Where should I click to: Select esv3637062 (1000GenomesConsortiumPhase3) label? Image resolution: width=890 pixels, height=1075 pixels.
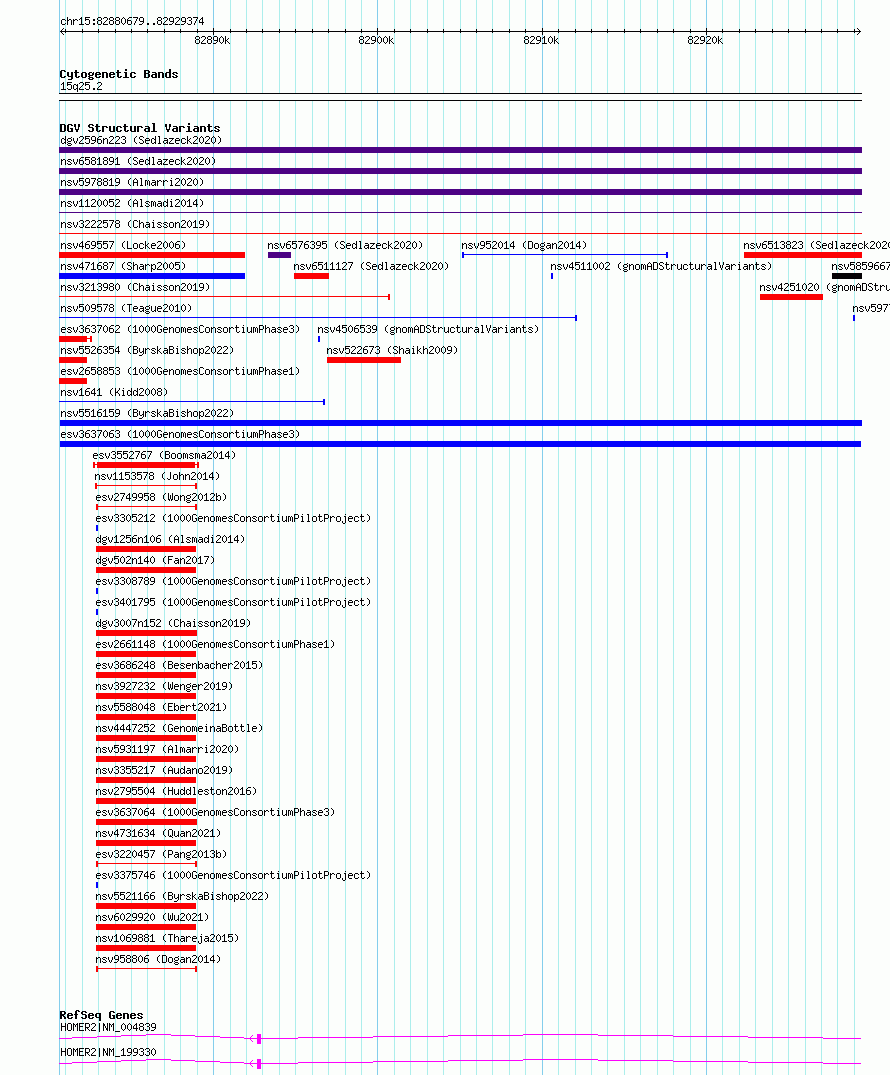[180, 330]
